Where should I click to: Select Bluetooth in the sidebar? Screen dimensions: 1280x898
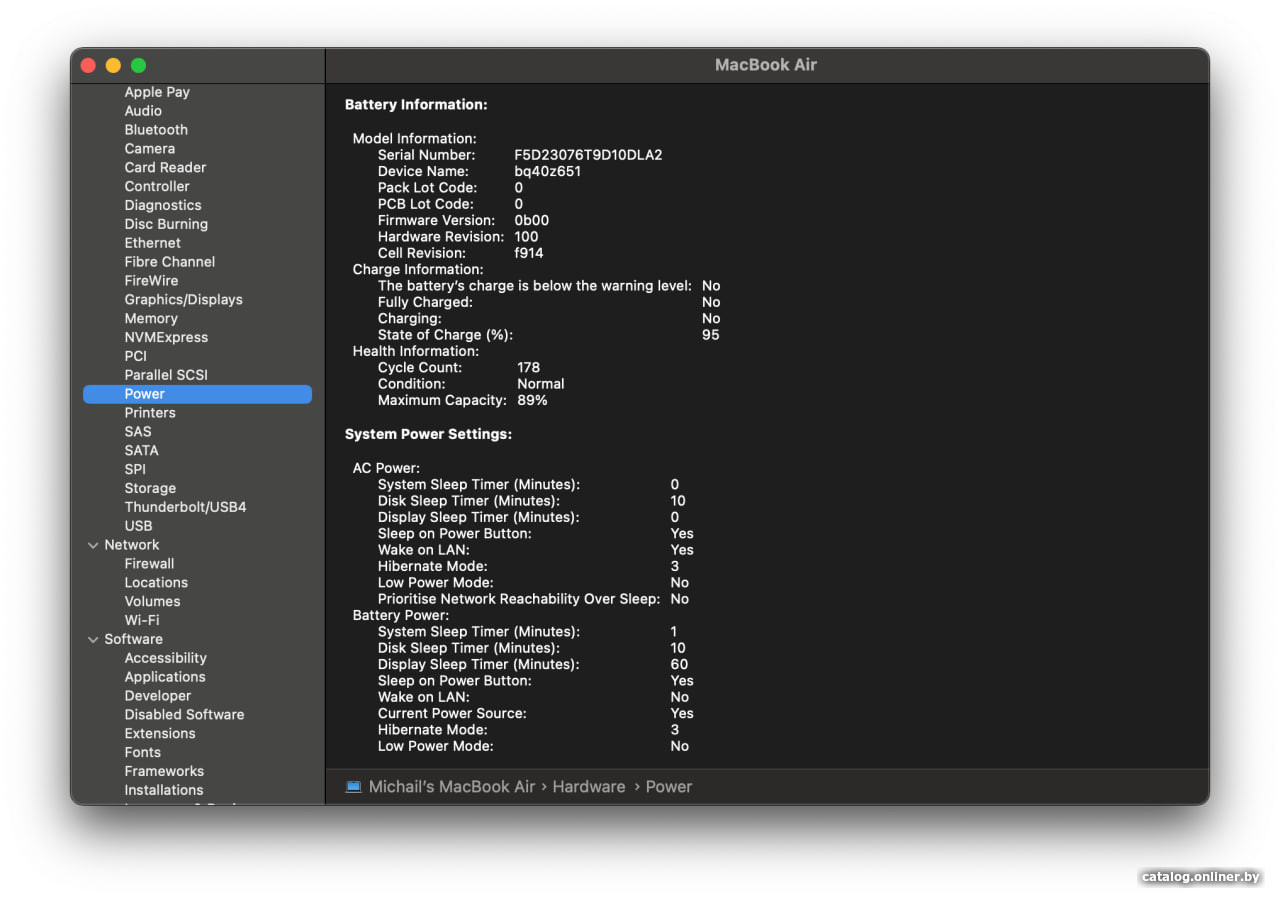pyautogui.click(x=156, y=130)
